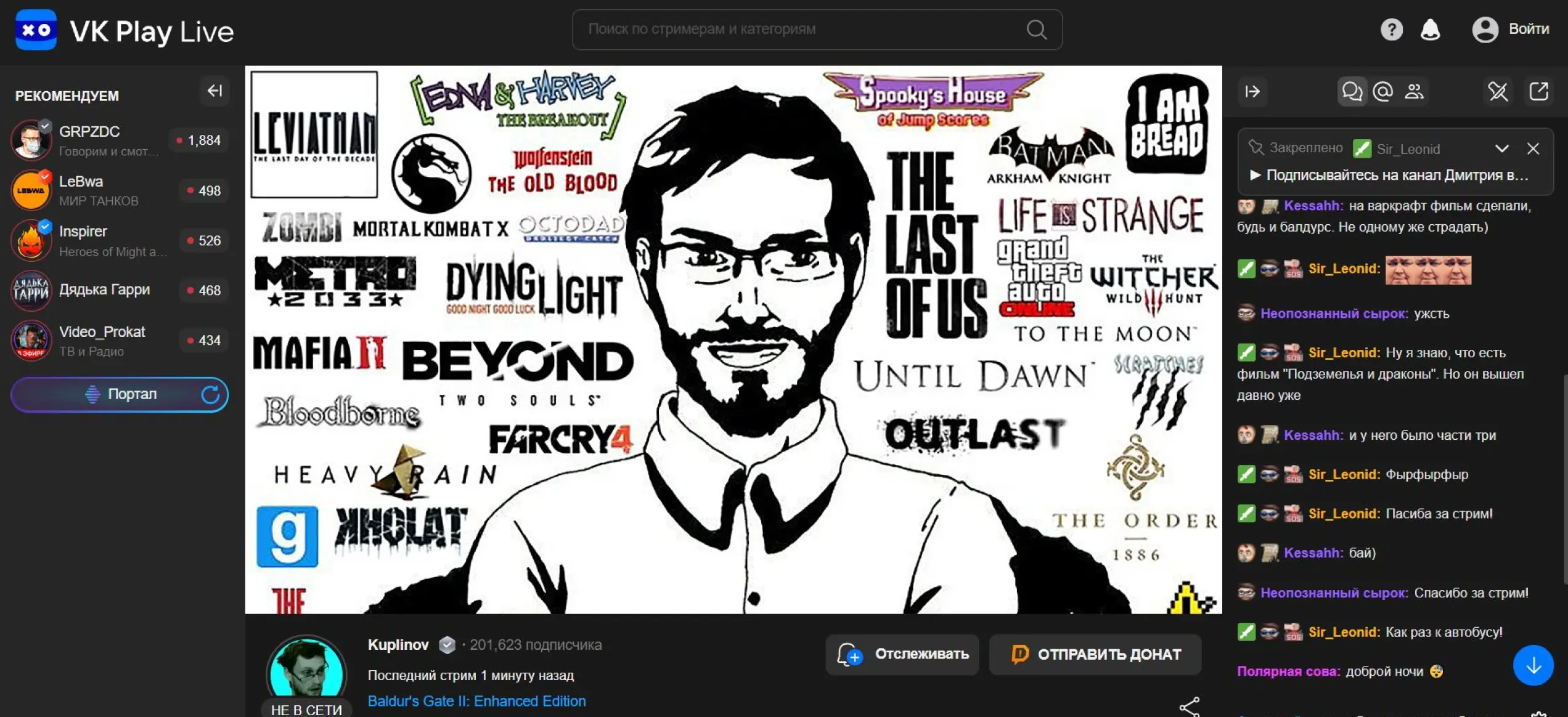
Task: Click the share icon below the video
Action: tap(1189, 707)
